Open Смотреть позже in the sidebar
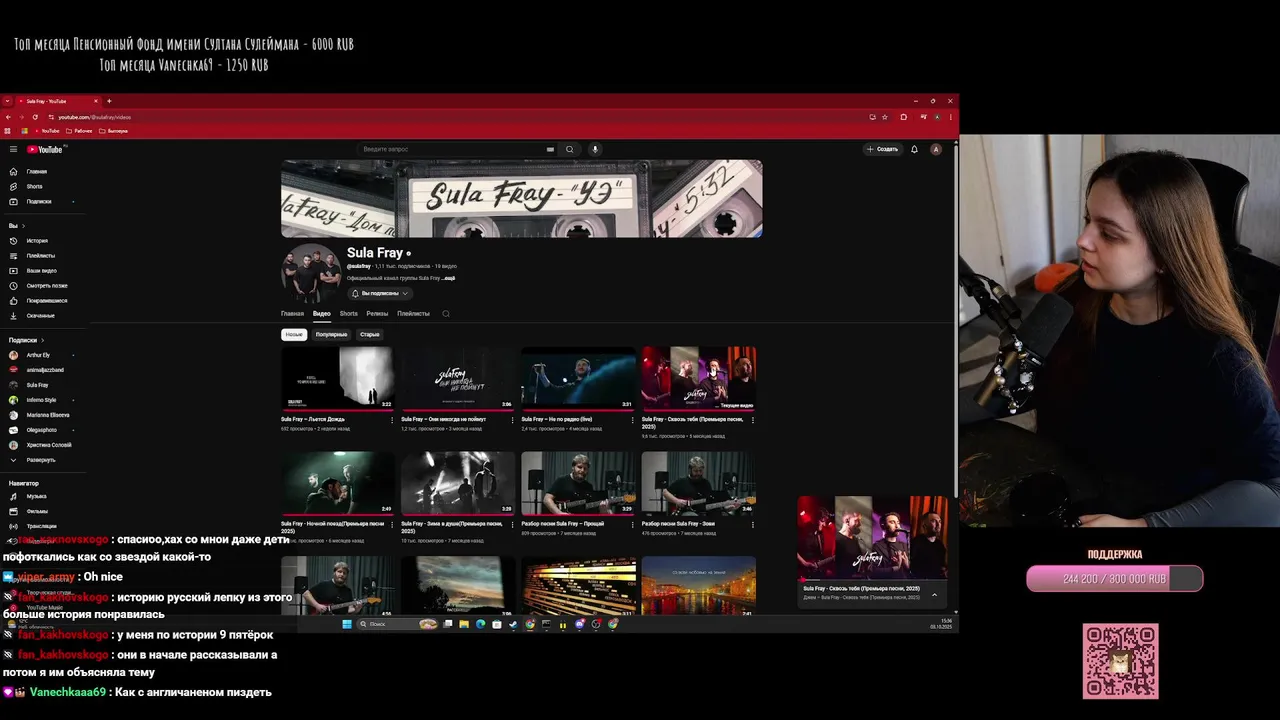The width and height of the screenshot is (1280, 720). 46,286
